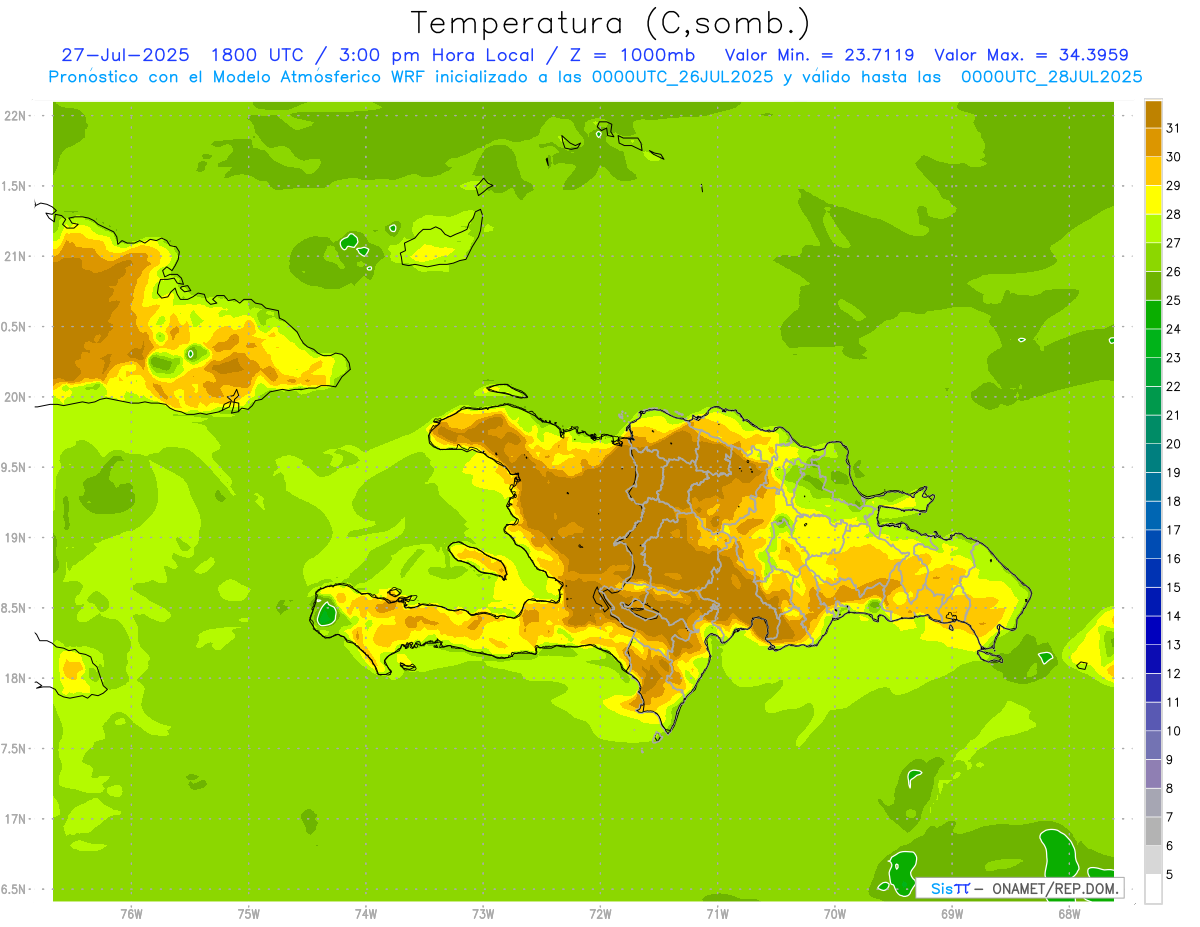Screen dimensions: 1200x927
Task: Click the "8" colorbar label
Action: pos(1170,788)
